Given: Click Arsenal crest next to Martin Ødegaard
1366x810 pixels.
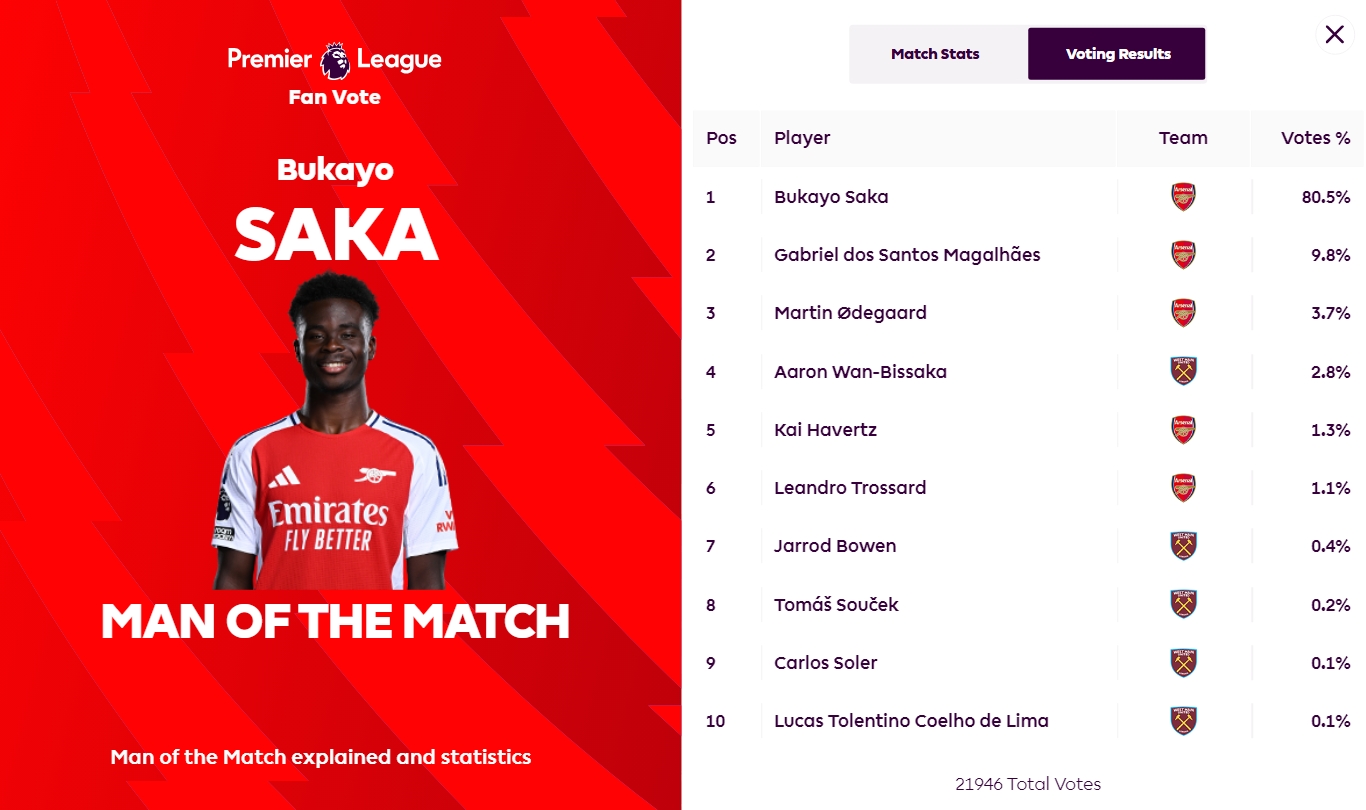Looking at the screenshot, I should pyautogui.click(x=1183, y=313).
